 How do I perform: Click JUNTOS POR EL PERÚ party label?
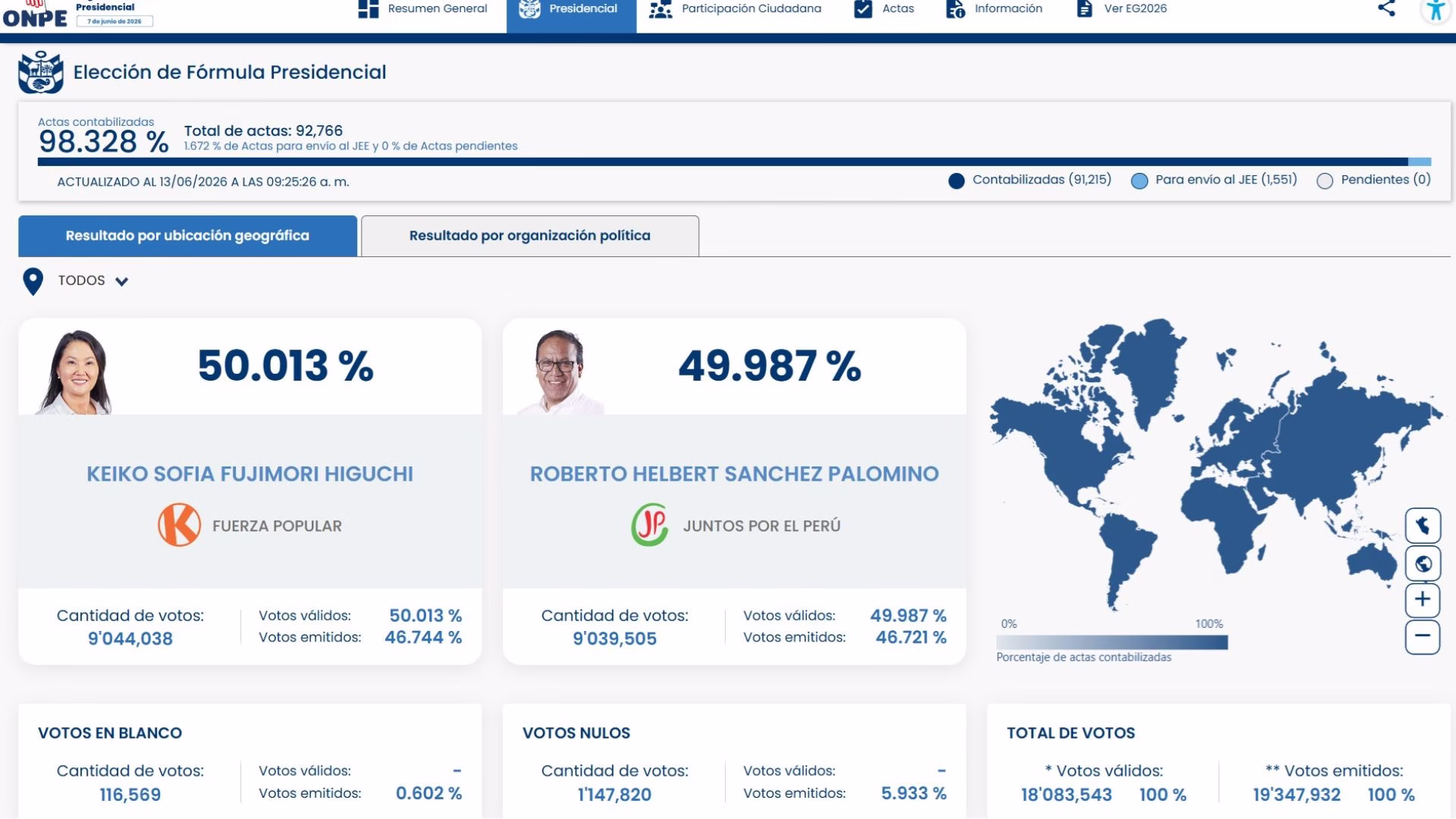[x=761, y=526]
